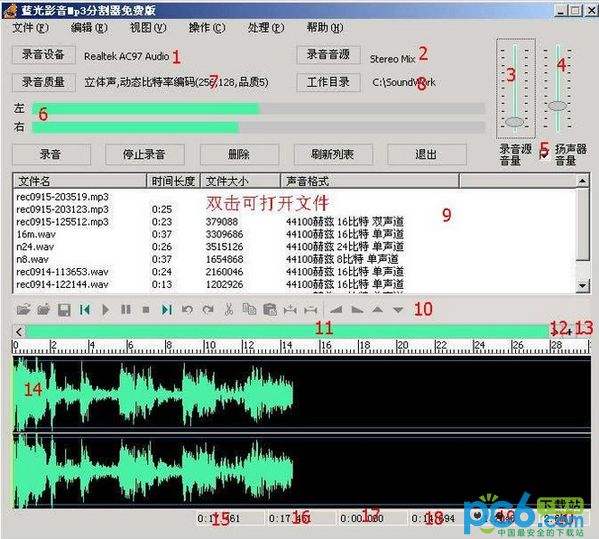Screen dimensions: 599x539
Task: Play the loaded audio
Action: click(106, 309)
